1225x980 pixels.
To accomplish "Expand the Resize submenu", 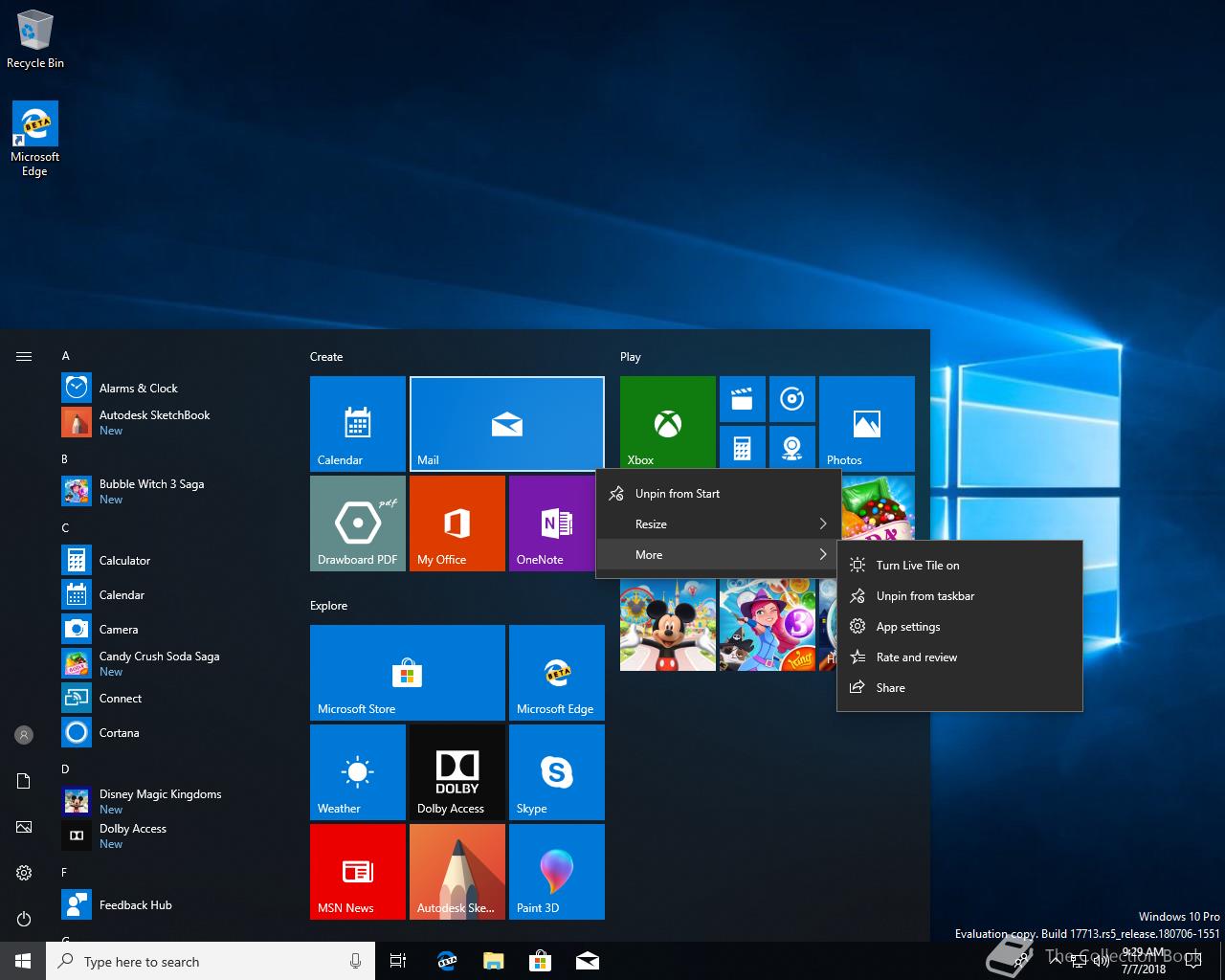I will pyautogui.click(x=718, y=524).
